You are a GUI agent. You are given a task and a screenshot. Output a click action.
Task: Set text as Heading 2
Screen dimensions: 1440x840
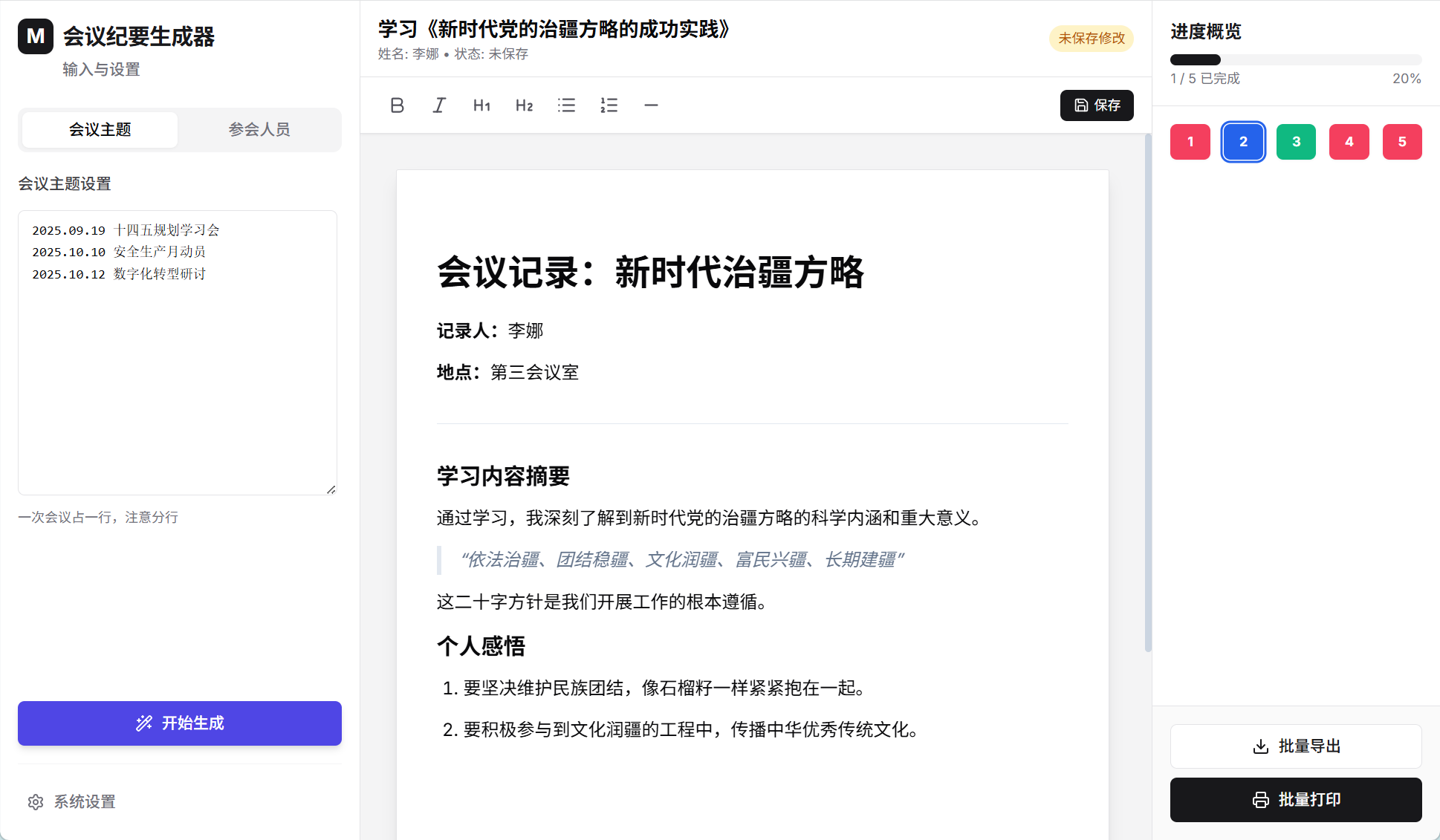(524, 105)
